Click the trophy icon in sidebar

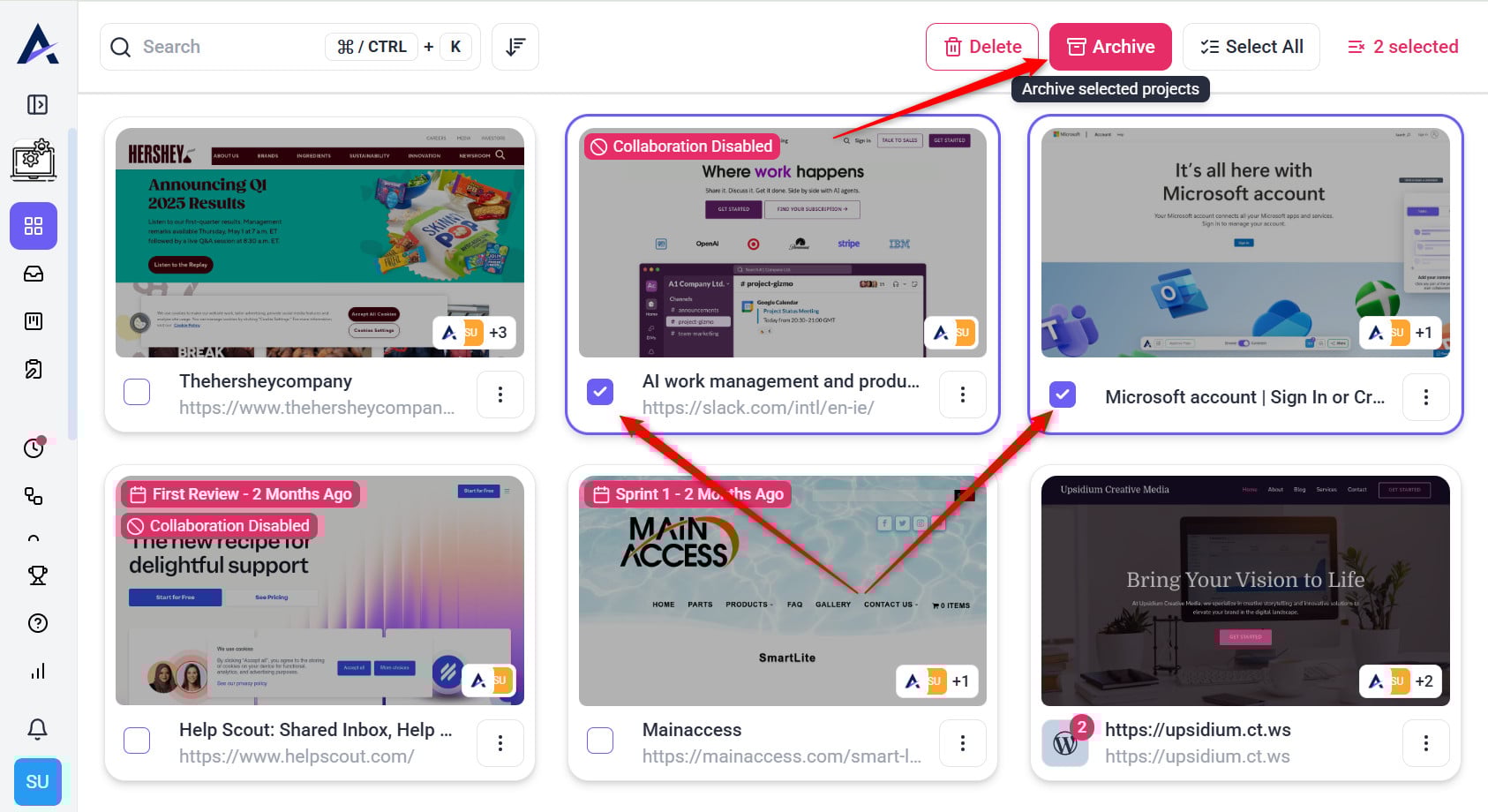(37, 575)
